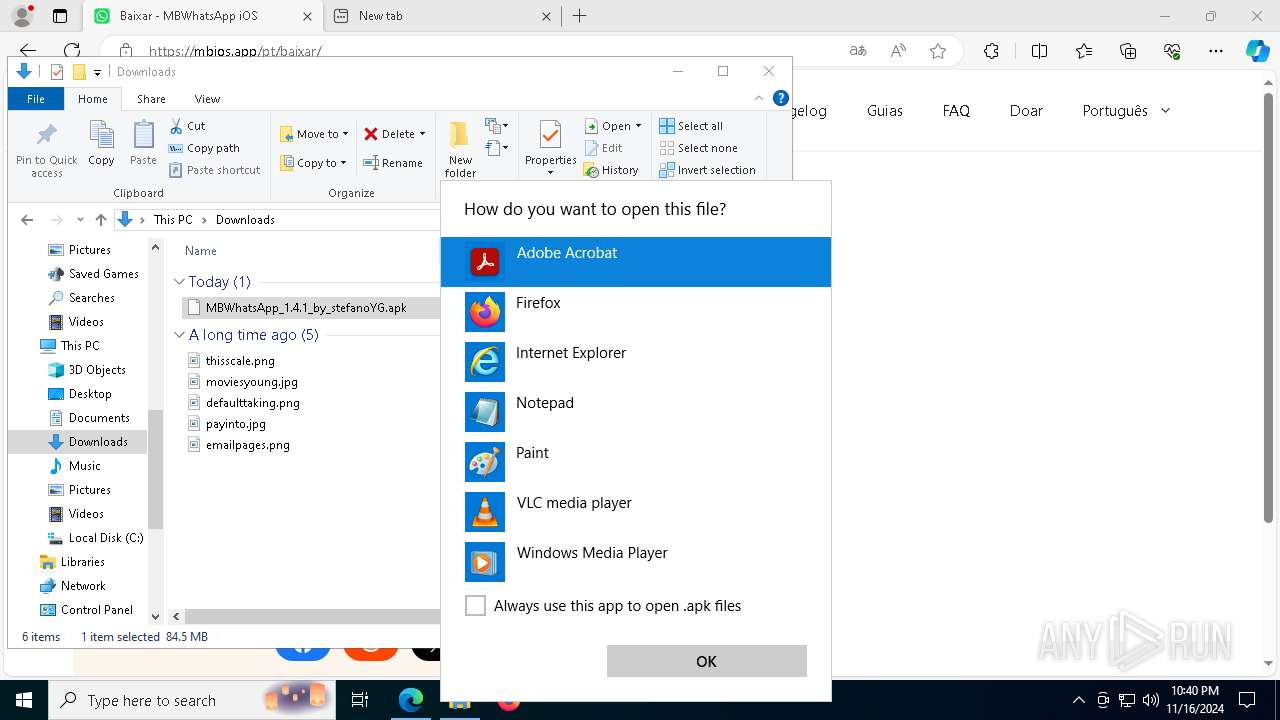Go up one folder level arrow

100,220
